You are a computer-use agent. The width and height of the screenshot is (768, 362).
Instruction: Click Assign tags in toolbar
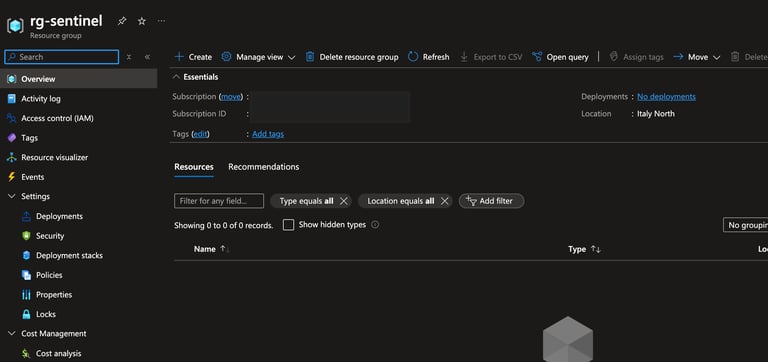(x=636, y=57)
